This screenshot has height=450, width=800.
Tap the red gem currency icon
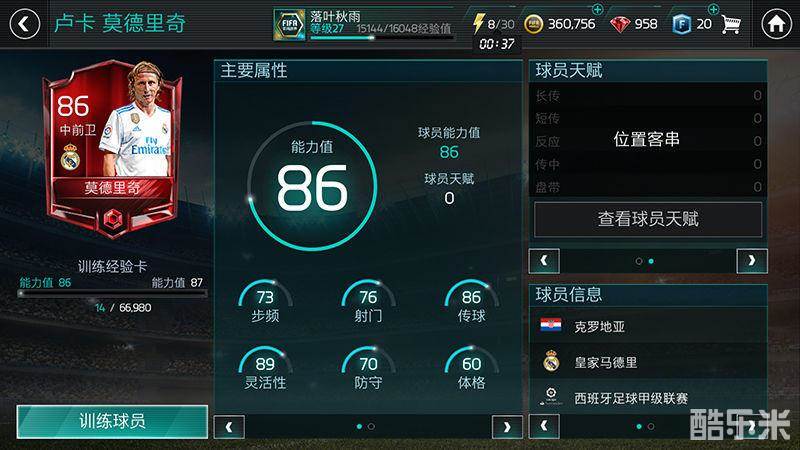[620, 24]
